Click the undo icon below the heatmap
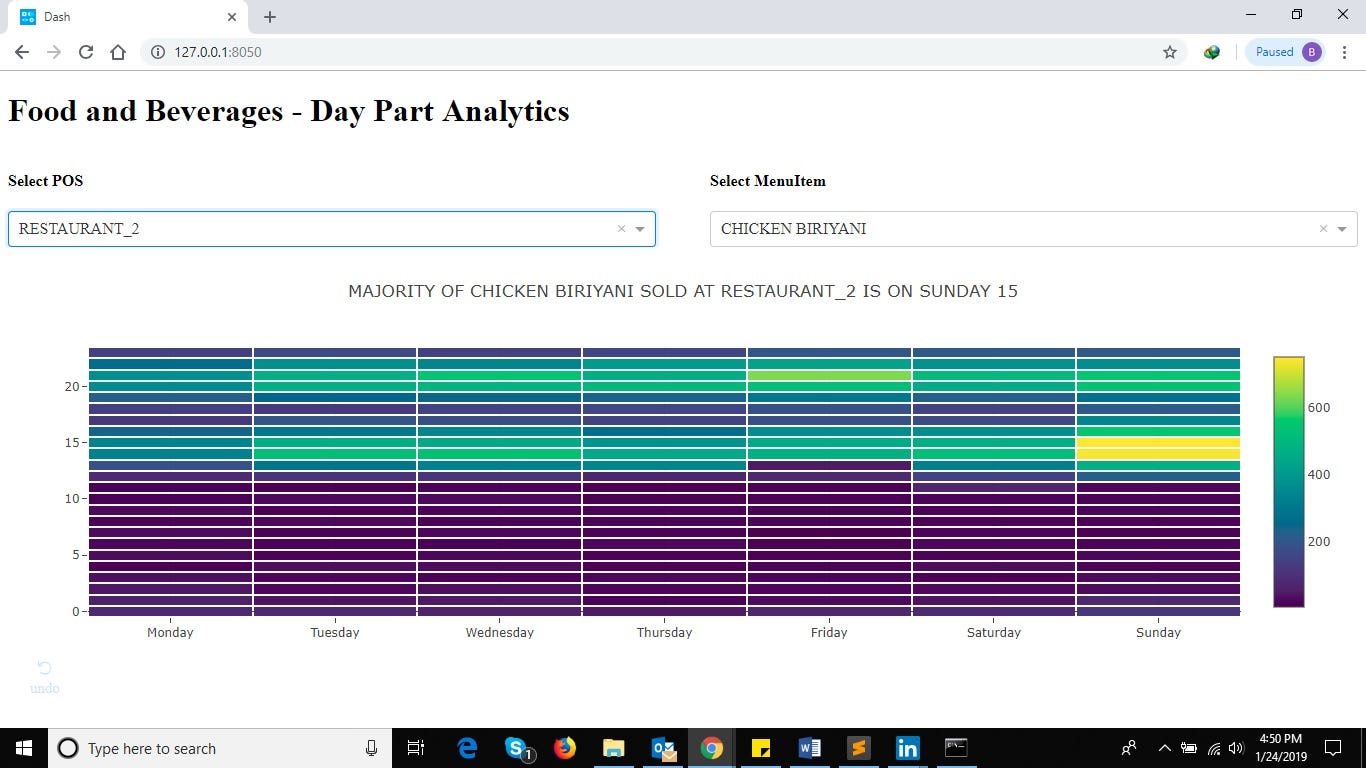This screenshot has height=768, width=1366. tap(44, 669)
